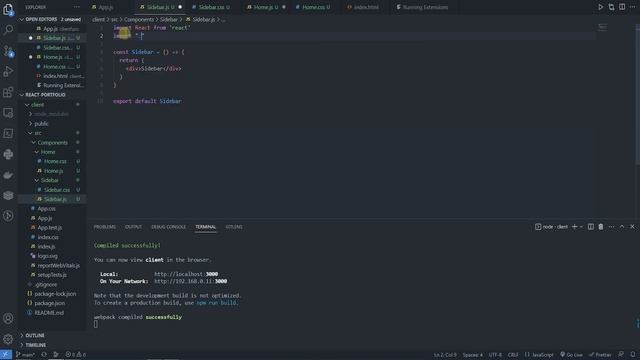Open the fourth activity bar icon above Python
The width and height of the screenshot is (640, 360).
(8, 133)
